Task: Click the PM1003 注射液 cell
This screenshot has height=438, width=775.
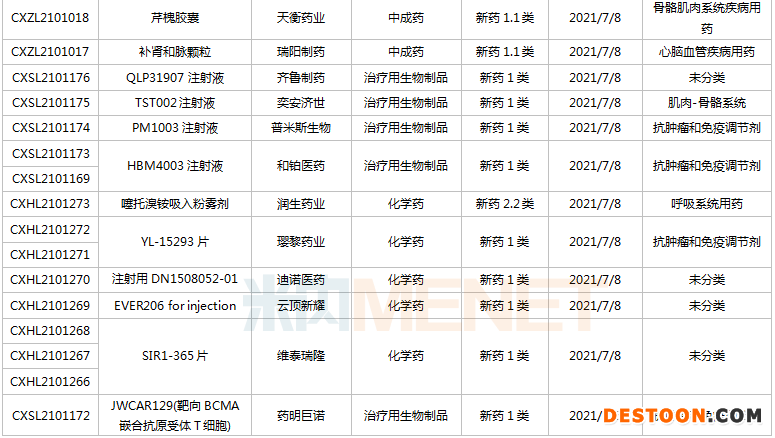Action: click(175, 128)
